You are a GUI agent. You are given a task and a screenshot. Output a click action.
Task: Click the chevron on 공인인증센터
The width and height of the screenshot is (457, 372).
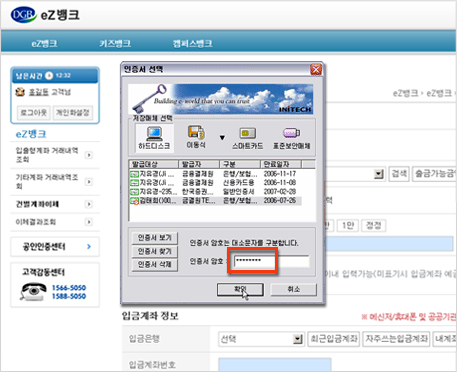click(x=89, y=247)
